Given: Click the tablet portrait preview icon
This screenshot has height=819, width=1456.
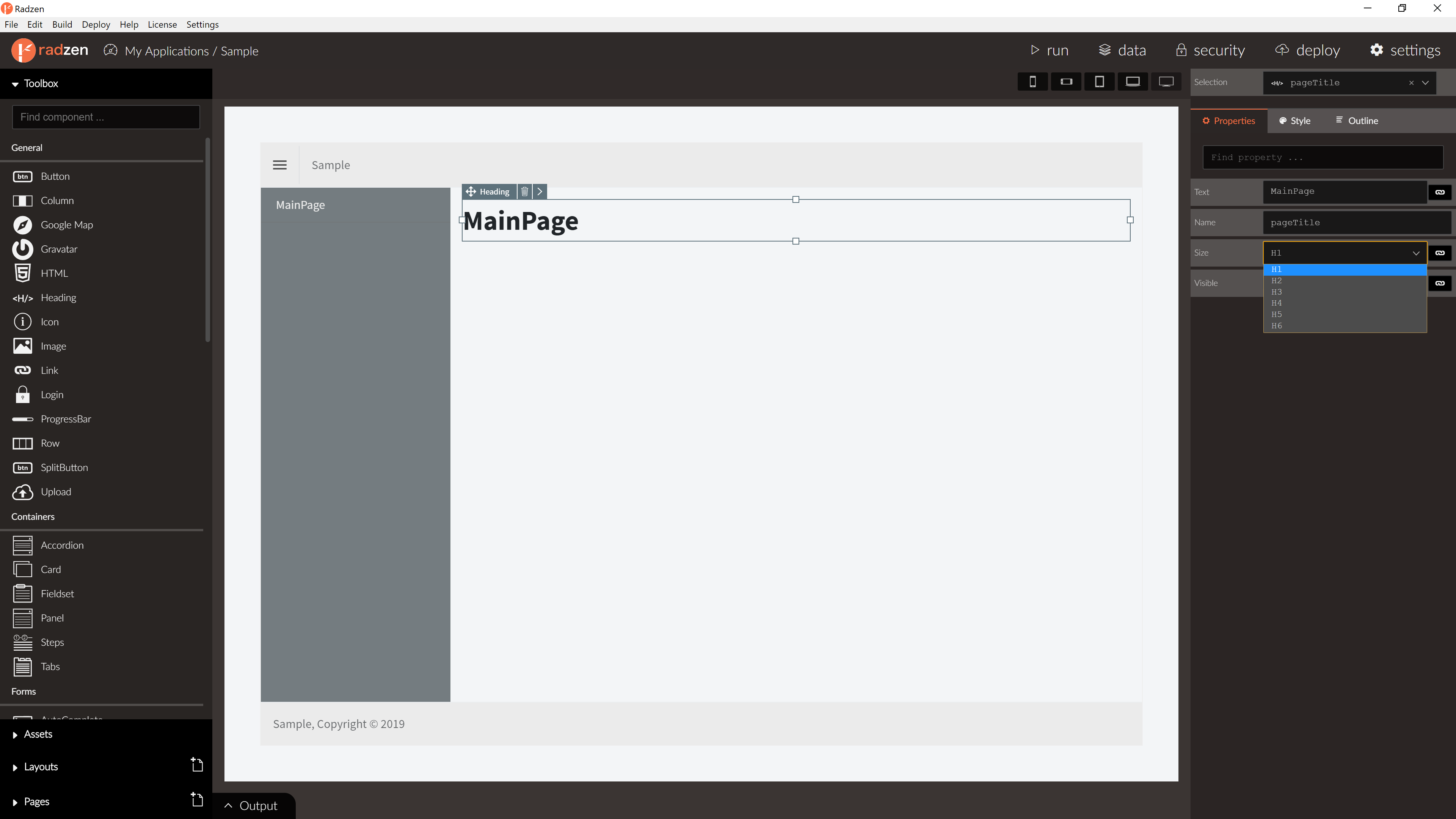Looking at the screenshot, I should (x=1099, y=82).
